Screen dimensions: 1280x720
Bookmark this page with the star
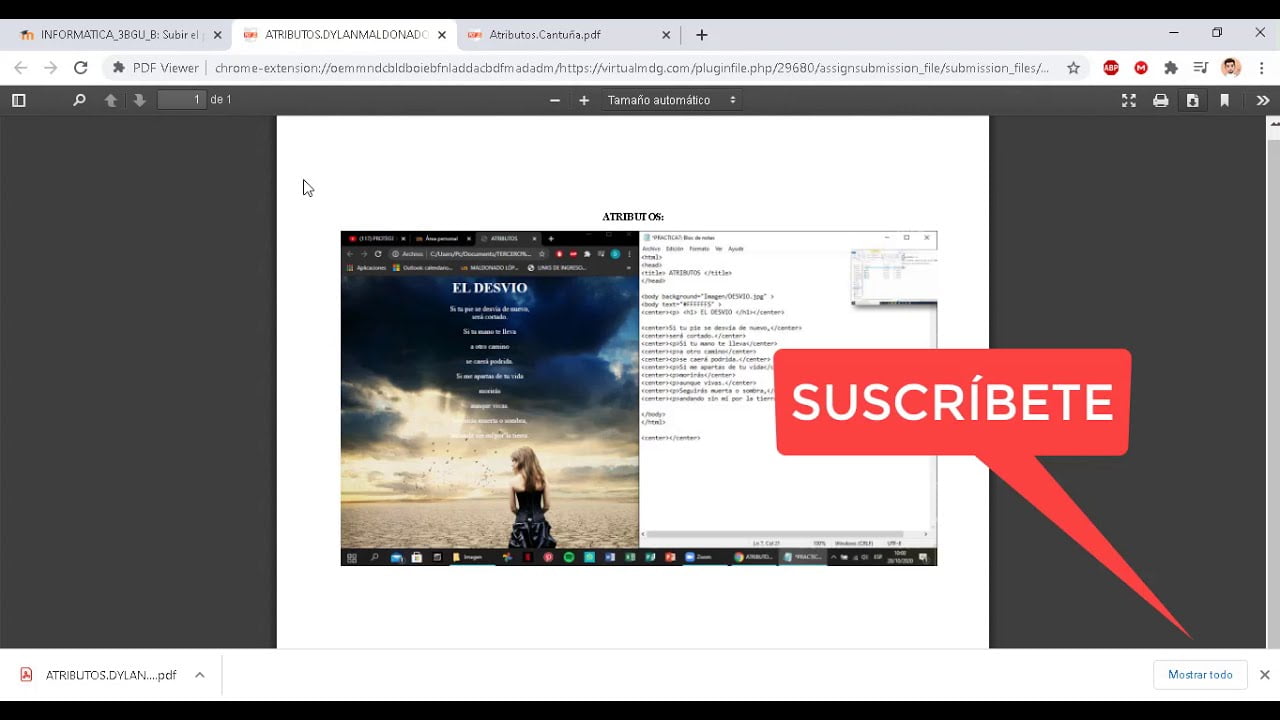(1073, 68)
